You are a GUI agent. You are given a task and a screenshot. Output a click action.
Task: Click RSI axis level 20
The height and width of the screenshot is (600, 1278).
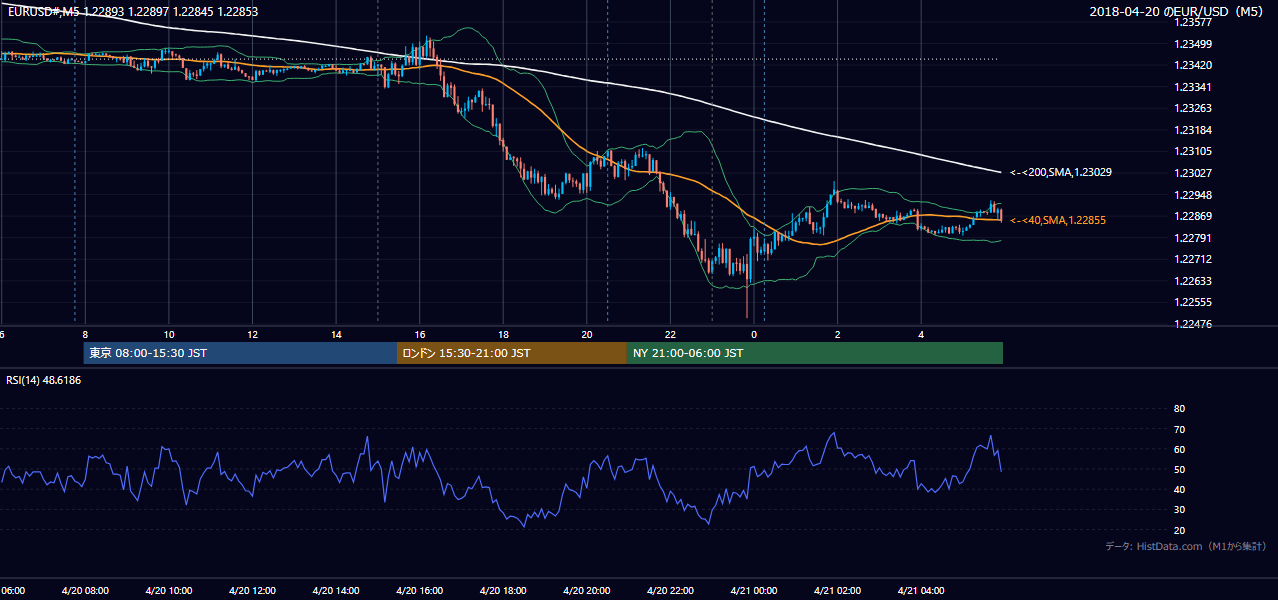click(1179, 531)
